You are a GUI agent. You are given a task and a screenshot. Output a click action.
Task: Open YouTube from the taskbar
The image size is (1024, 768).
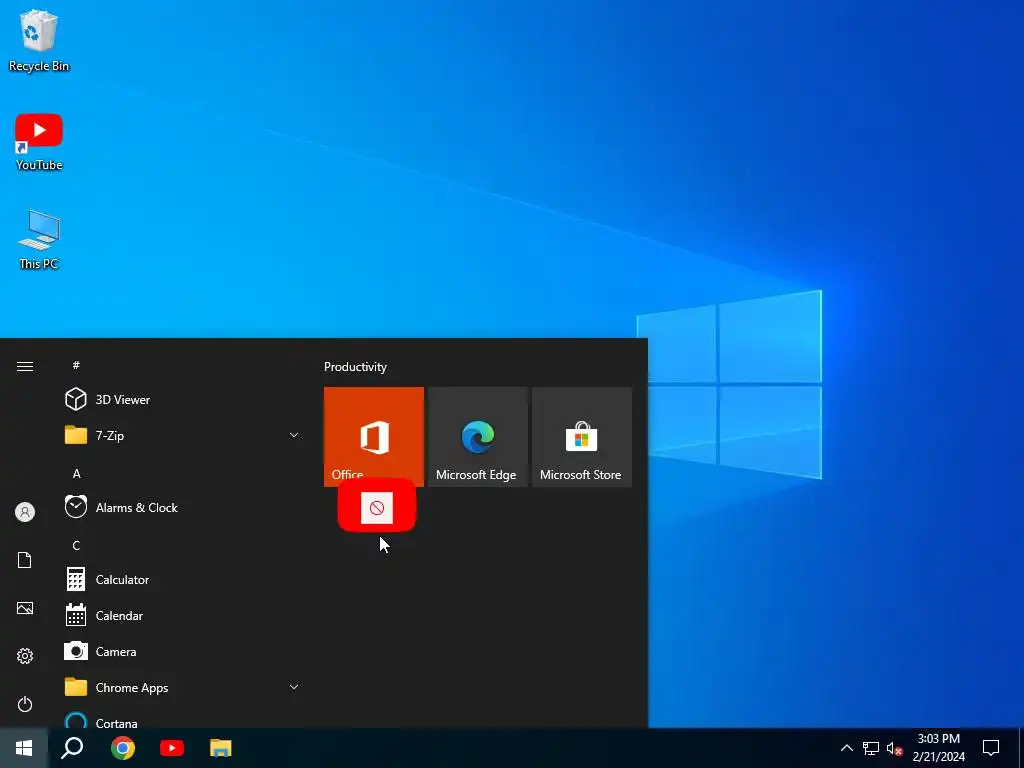point(172,748)
